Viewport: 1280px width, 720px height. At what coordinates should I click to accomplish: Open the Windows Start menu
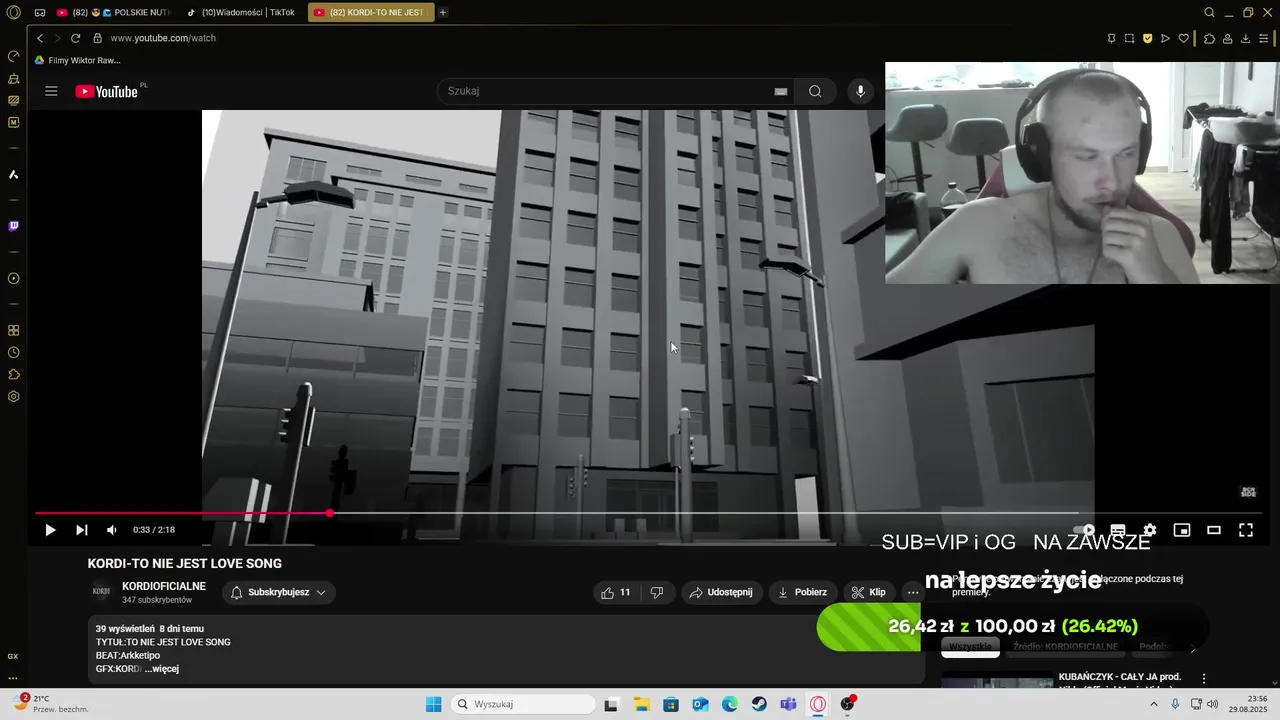click(x=433, y=704)
